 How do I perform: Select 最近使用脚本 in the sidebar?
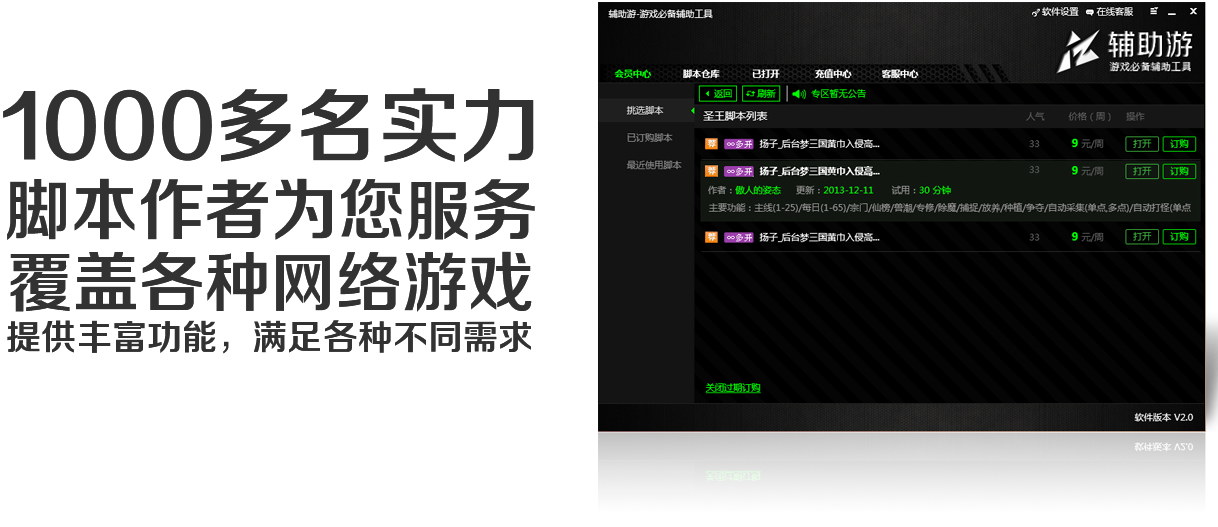point(654,165)
